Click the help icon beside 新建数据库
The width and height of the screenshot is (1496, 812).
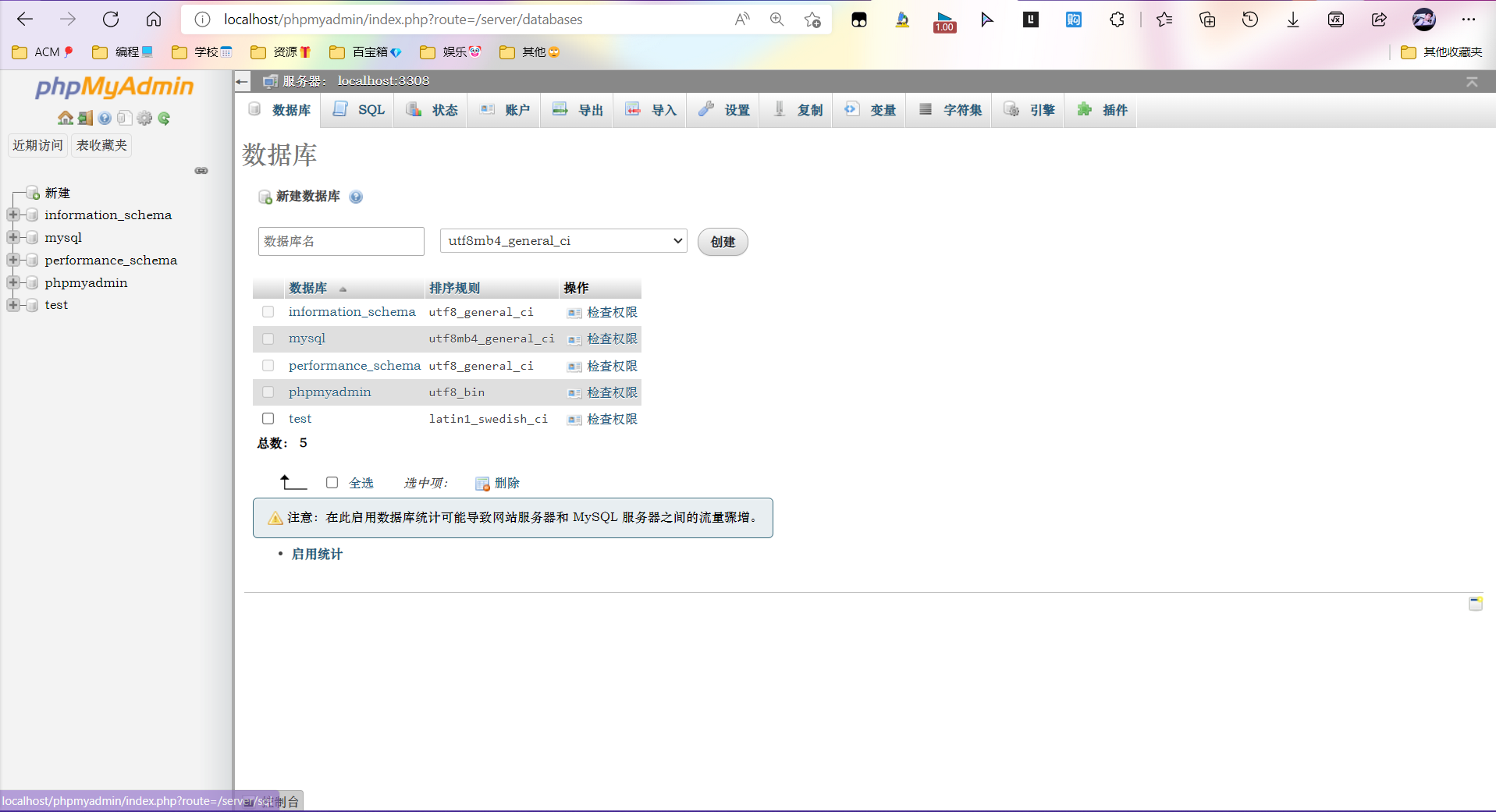click(x=356, y=197)
